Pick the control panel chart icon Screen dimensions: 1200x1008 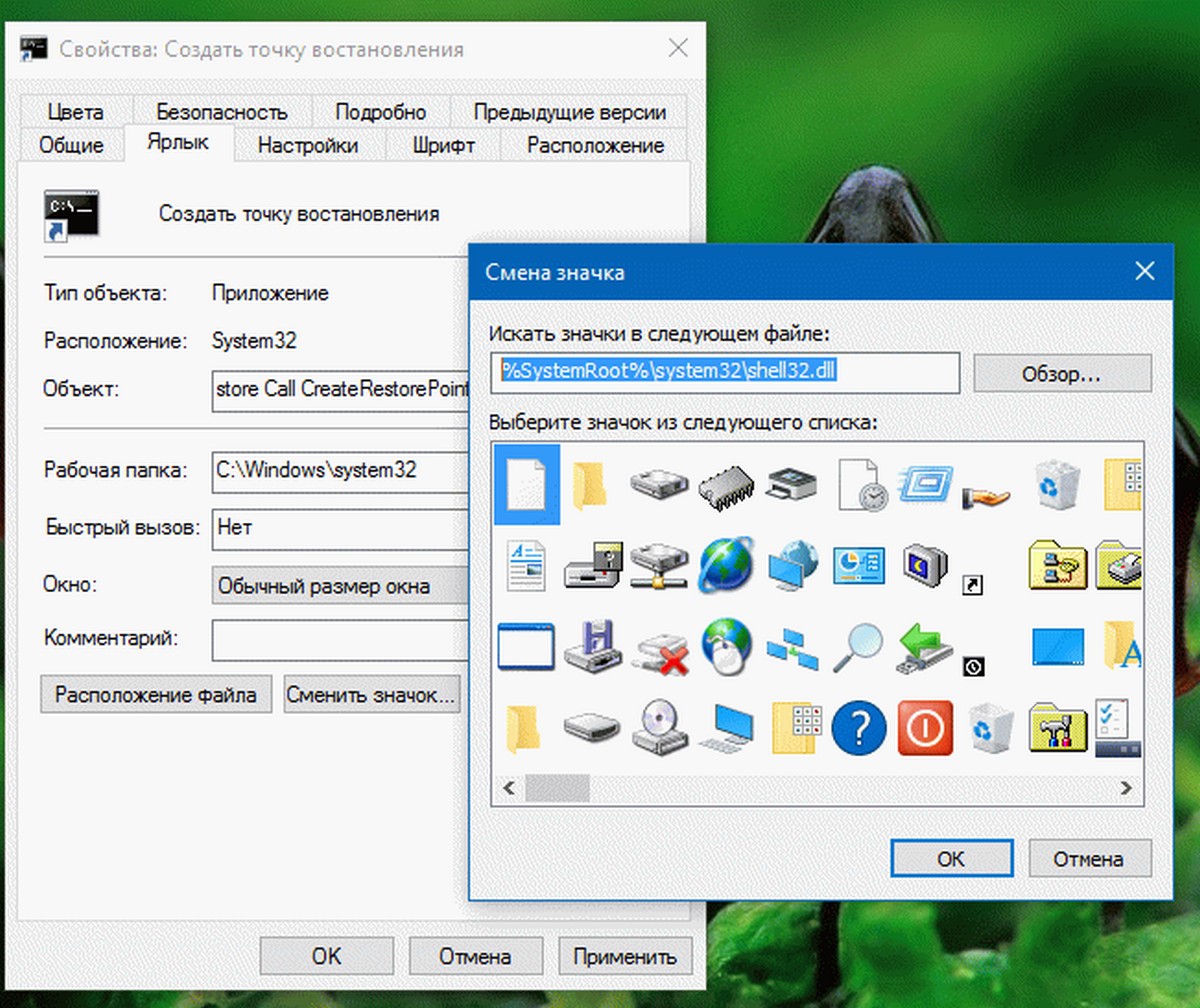[x=859, y=566]
